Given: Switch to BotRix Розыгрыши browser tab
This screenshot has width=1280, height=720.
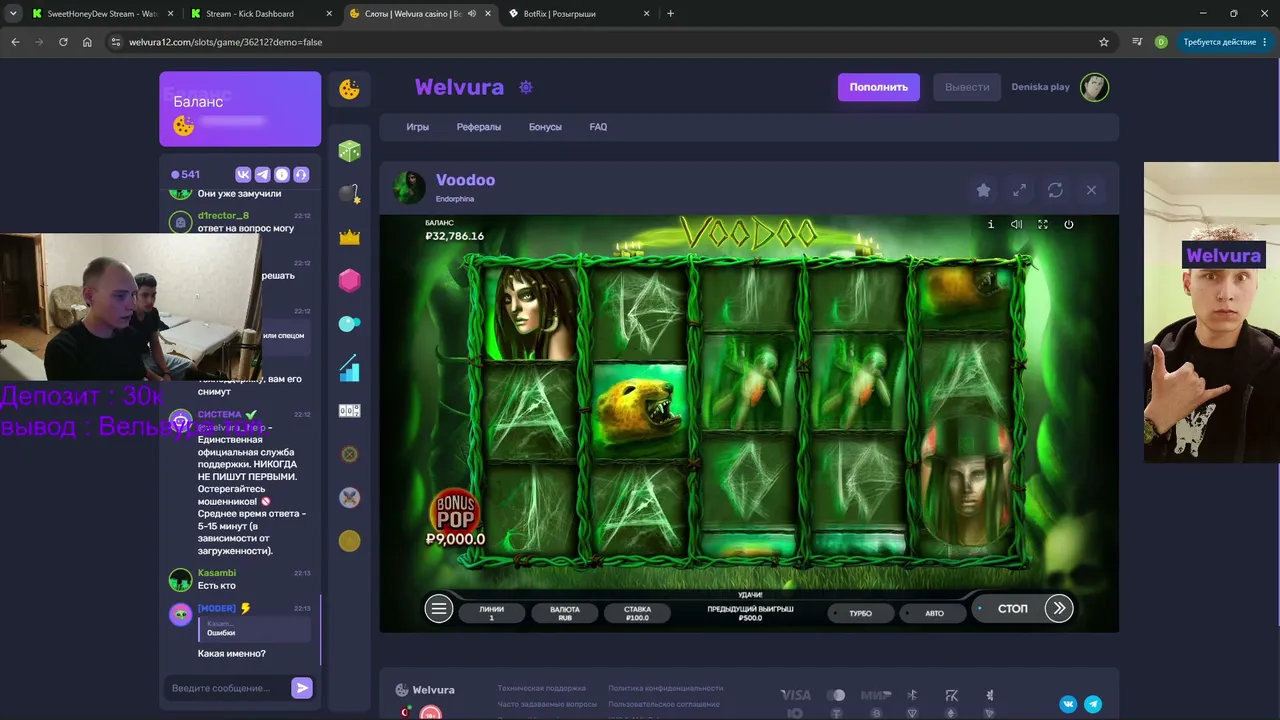Looking at the screenshot, I should pos(580,14).
